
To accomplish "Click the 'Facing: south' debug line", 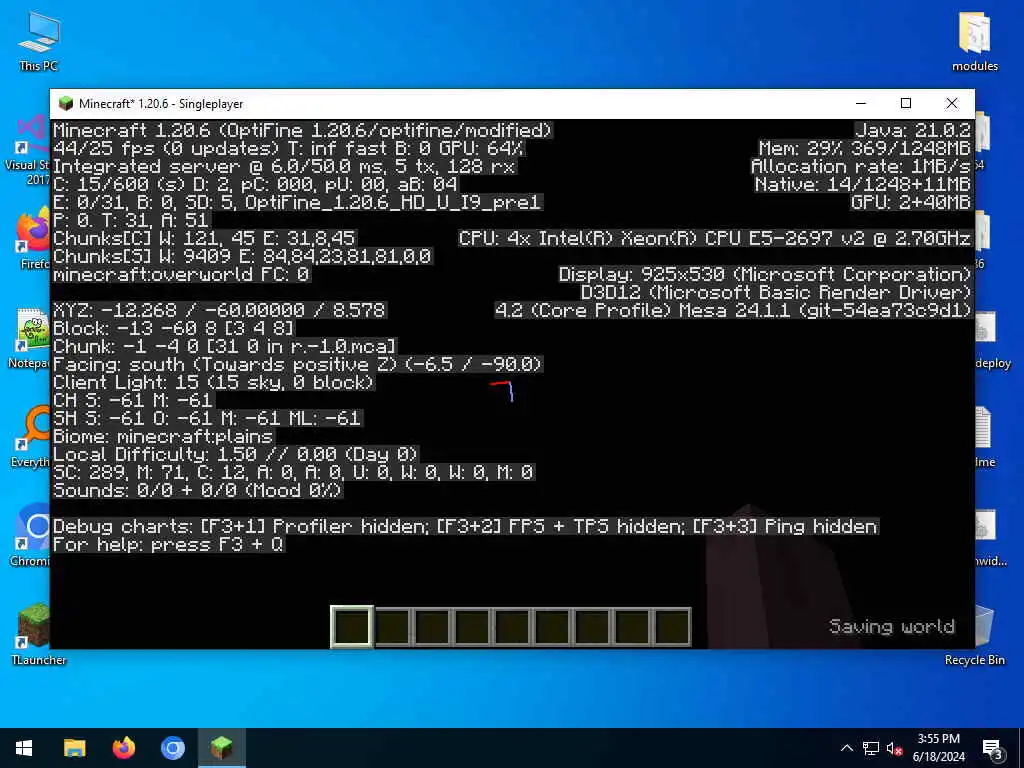I will pyautogui.click(x=297, y=364).
